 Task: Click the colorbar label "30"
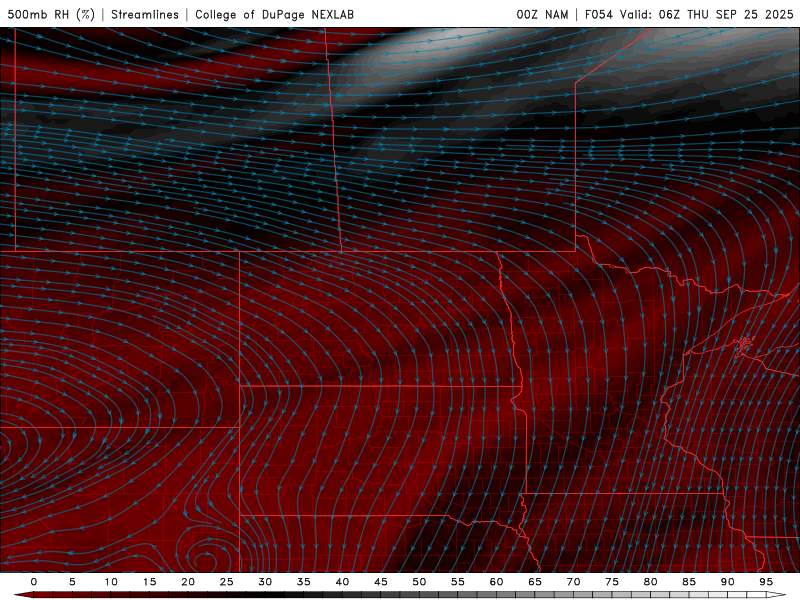click(265, 582)
